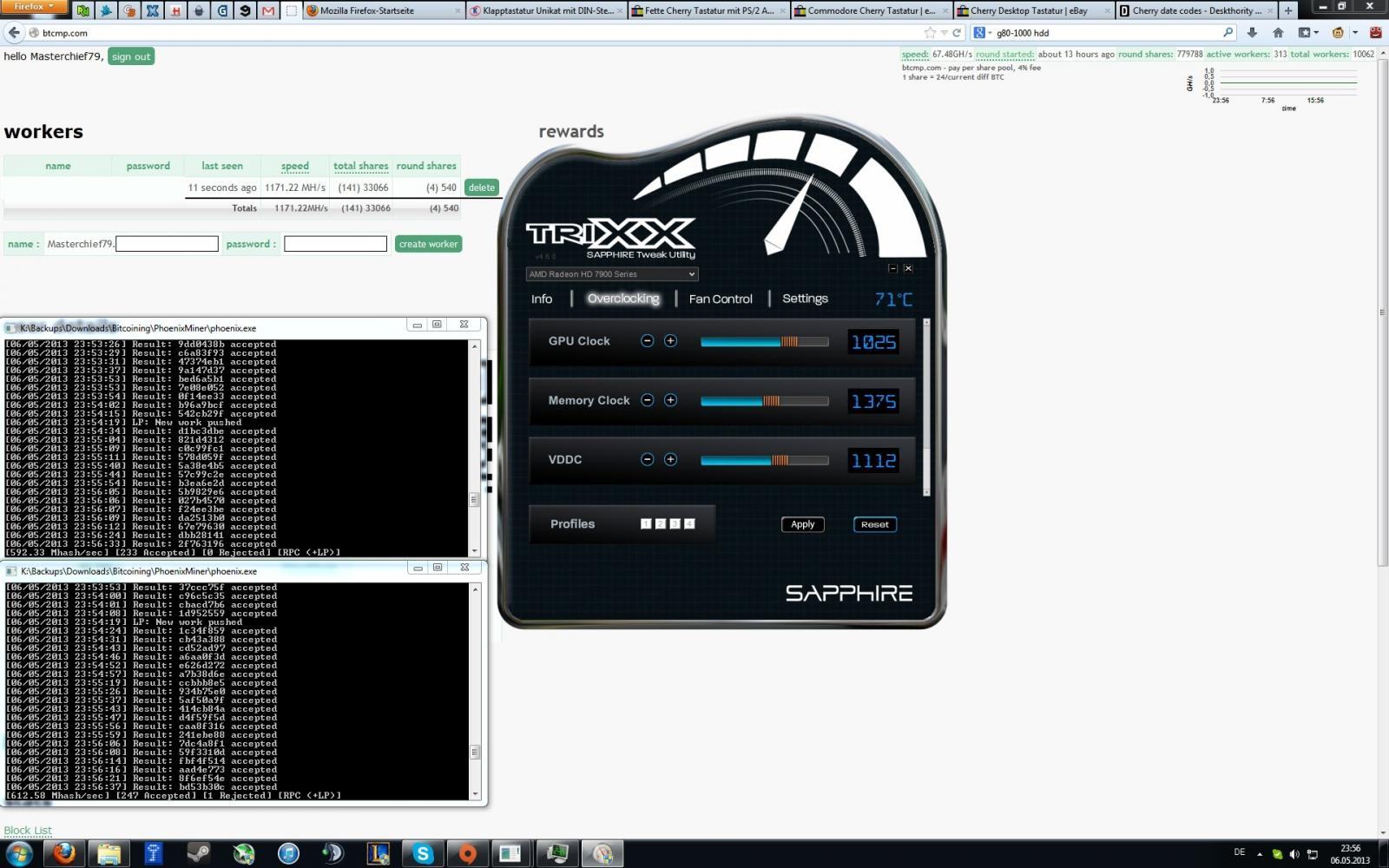Switch to Cherry date codes Deskthority tab
The width and height of the screenshot is (1389, 868).
coord(1196,10)
